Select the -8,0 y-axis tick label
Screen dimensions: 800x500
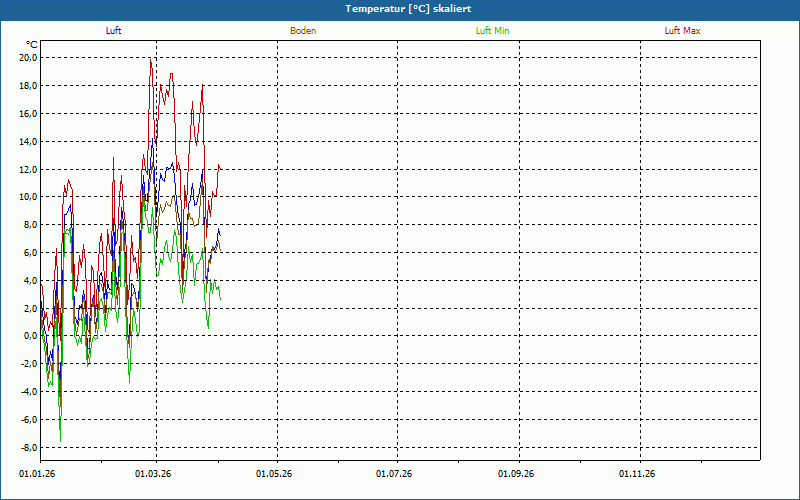(27, 447)
